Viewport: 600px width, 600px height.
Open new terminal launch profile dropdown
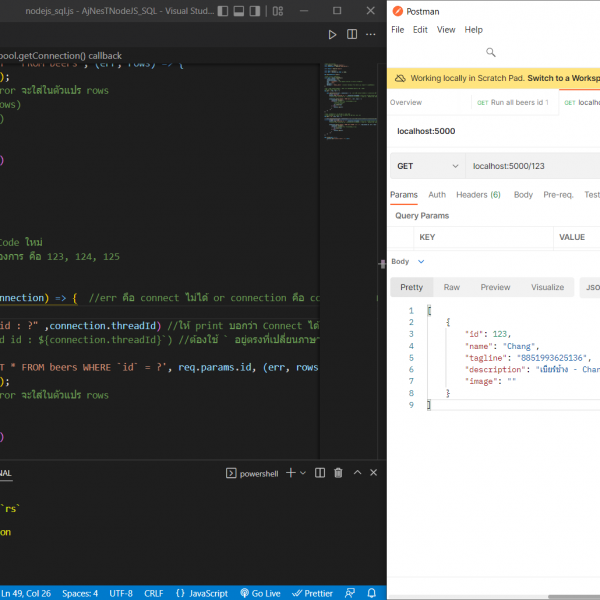tap(304, 473)
